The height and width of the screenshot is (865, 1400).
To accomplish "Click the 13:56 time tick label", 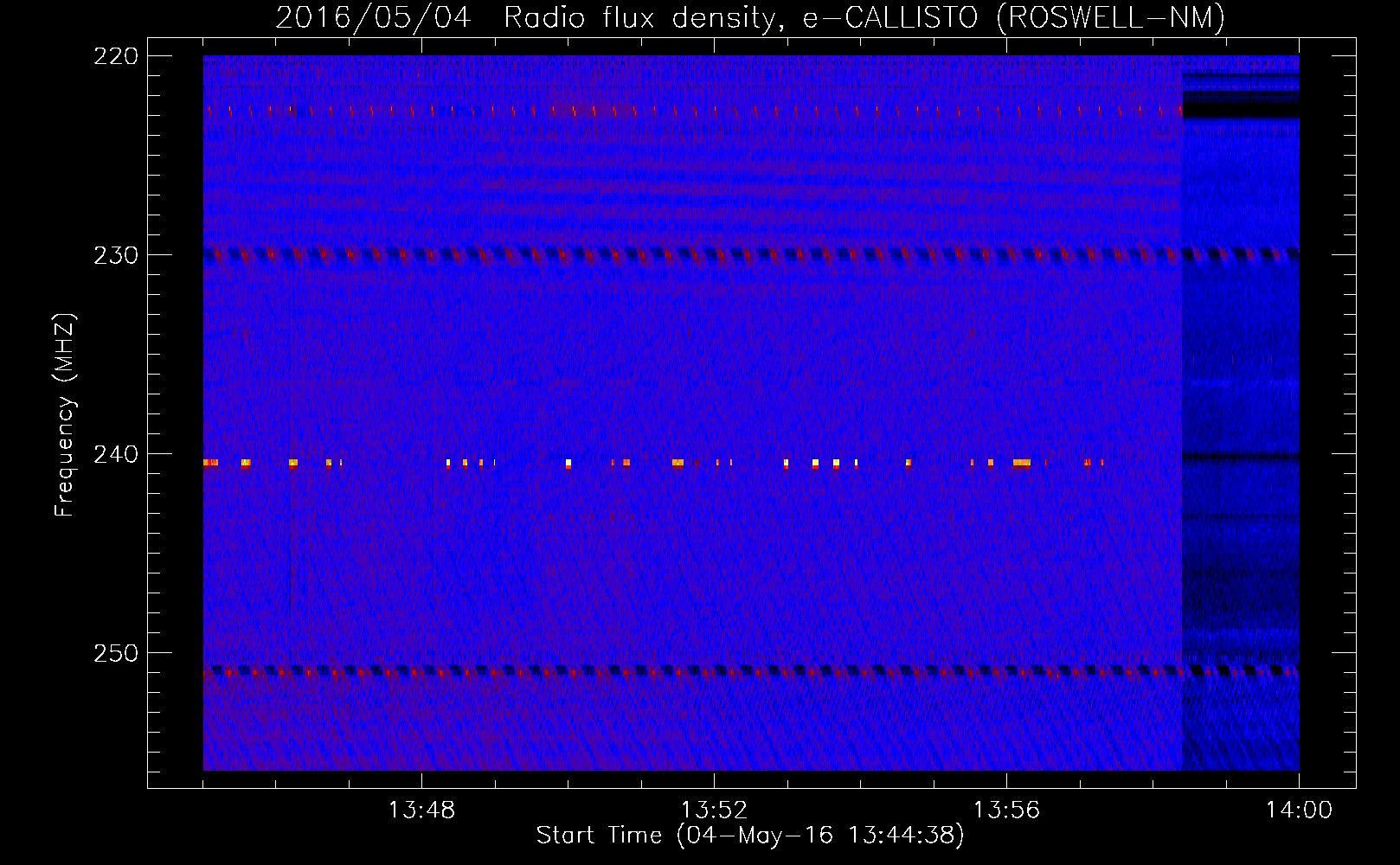I will [x=1006, y=811].
